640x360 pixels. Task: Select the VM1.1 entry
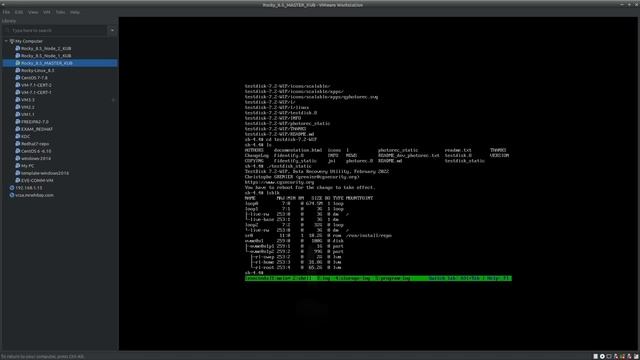tap(28, 114)
